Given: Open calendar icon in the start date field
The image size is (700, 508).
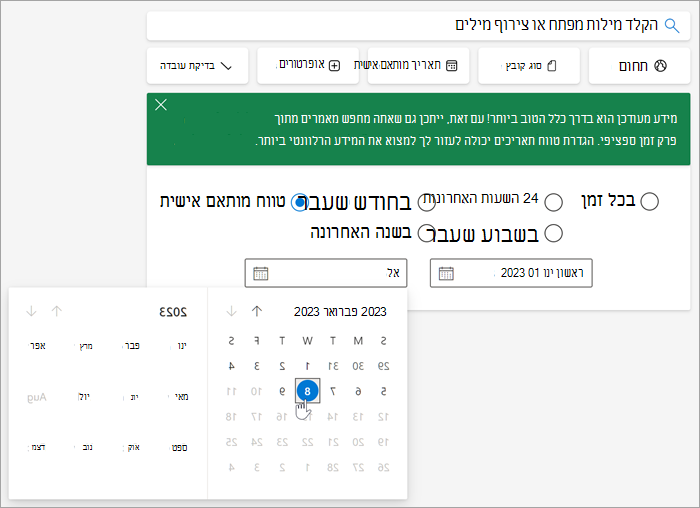Looking at the screenshot, I should click(446, 273).
